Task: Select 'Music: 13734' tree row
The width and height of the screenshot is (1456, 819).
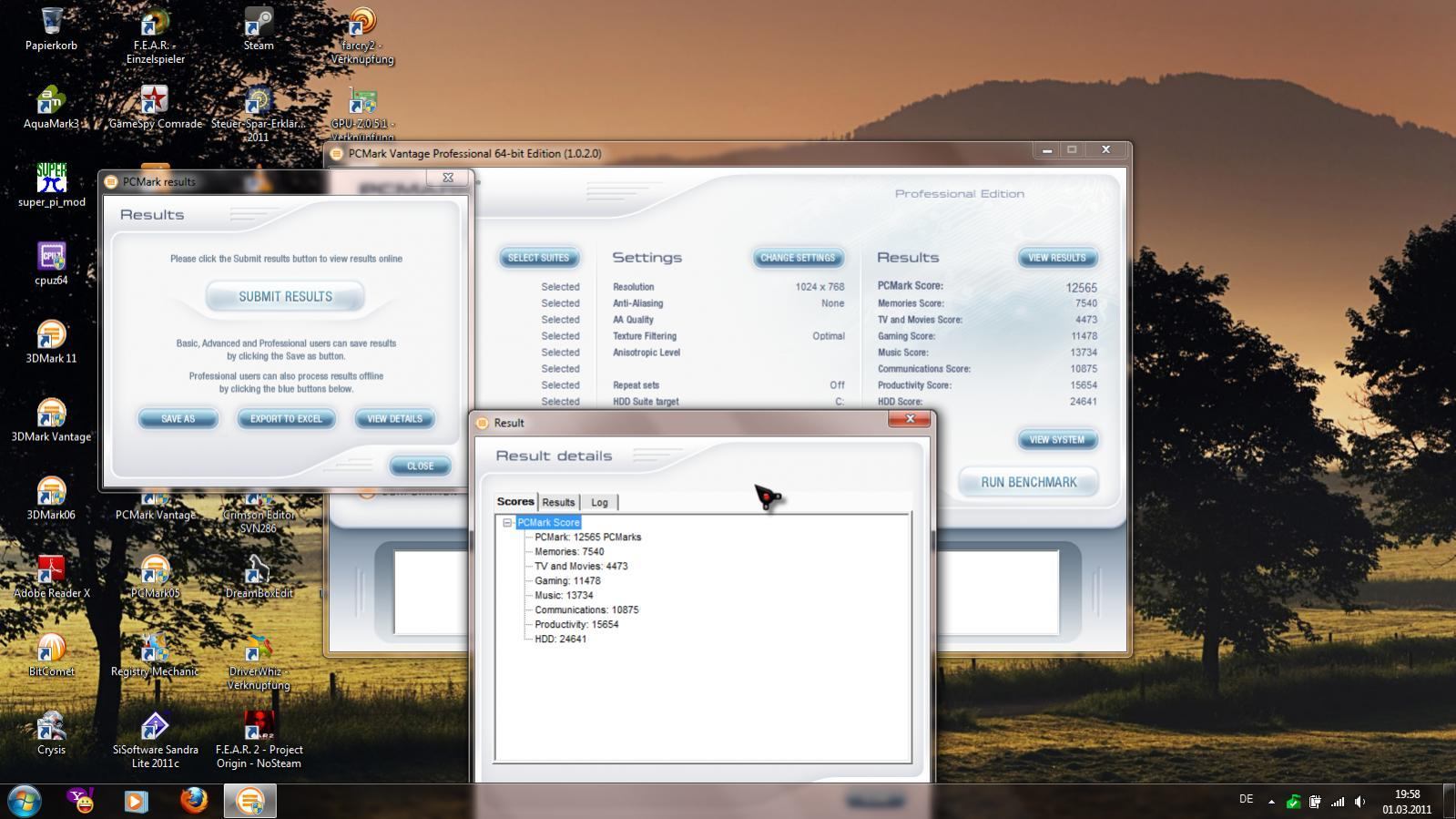Action: pos(564,596)
